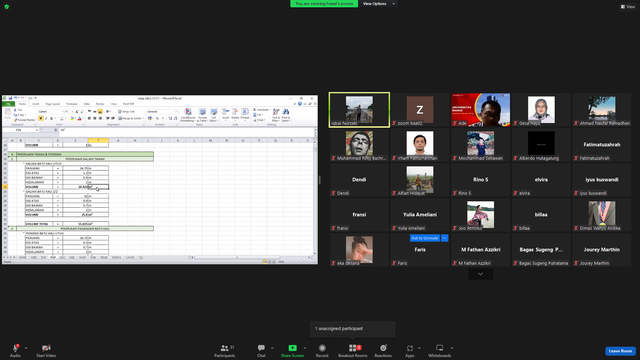Click the Leave Room button

620,351
